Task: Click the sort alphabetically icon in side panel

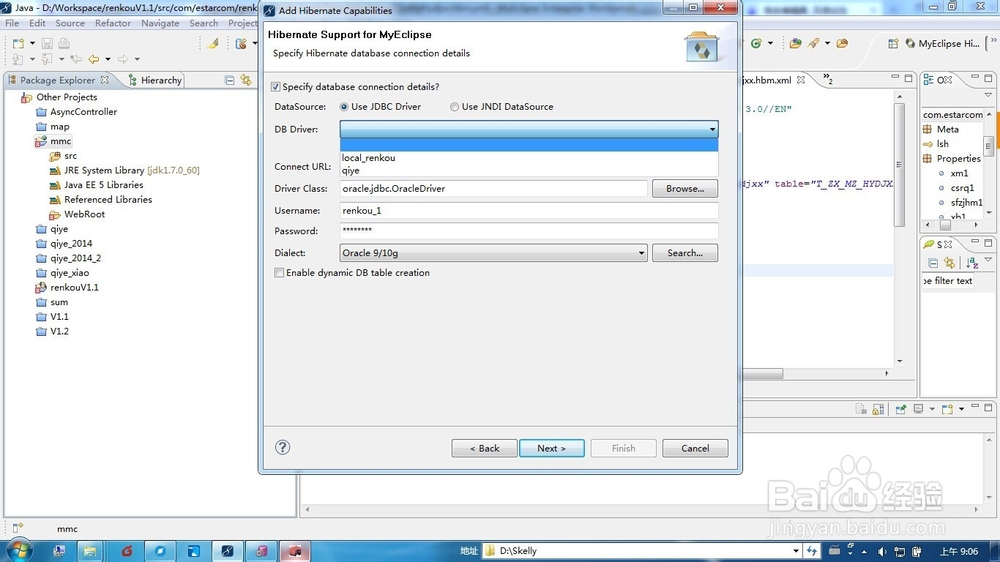Action: [x=971, y=263]
